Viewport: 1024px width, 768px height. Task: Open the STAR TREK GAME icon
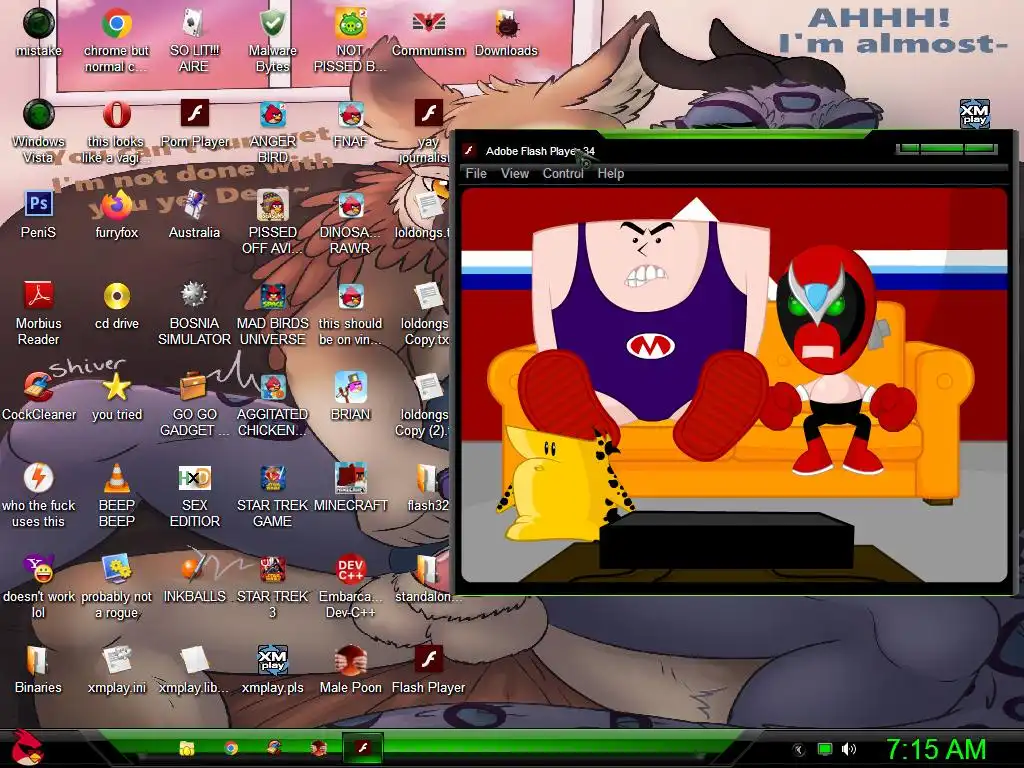pyautogui.click(x=272, y=496)
